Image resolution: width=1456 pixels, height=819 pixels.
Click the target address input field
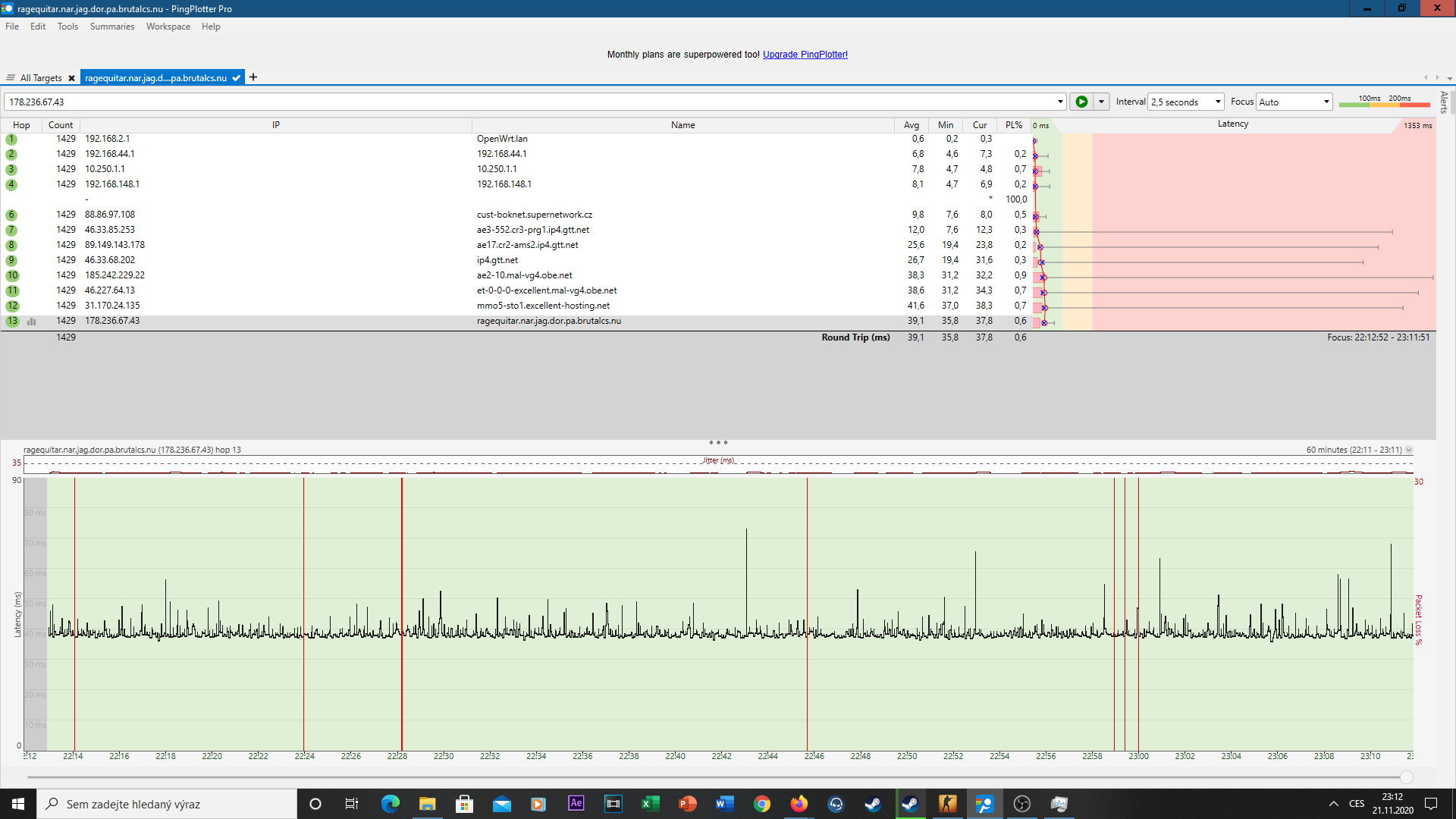pos(531,102)
